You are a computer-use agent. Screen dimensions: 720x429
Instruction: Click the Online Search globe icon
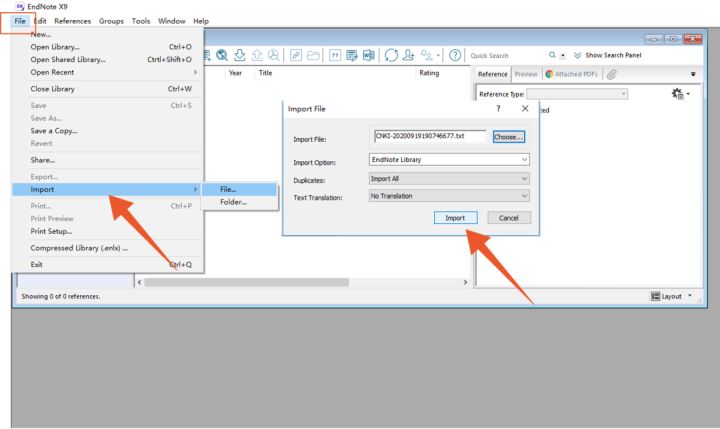(x=222, y=55)
